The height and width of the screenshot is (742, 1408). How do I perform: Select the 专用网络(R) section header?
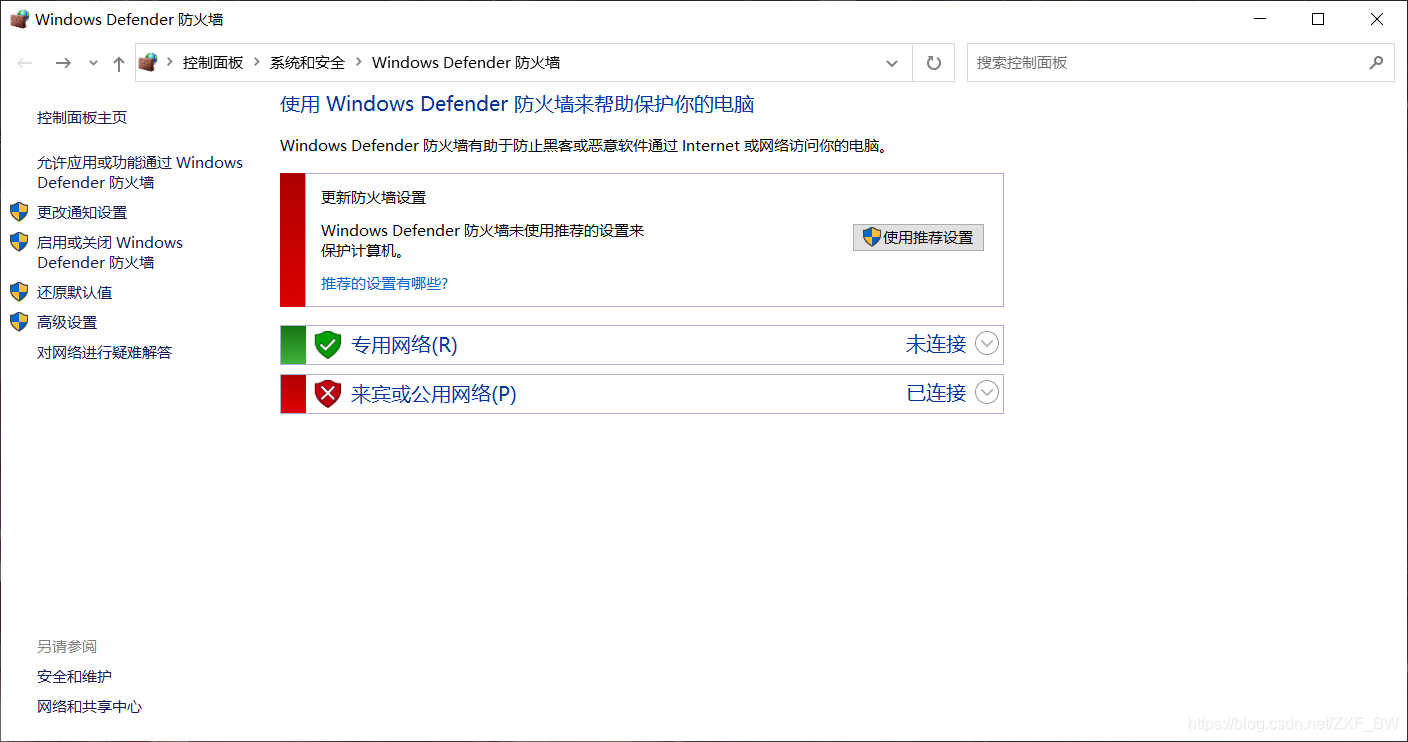404,345
